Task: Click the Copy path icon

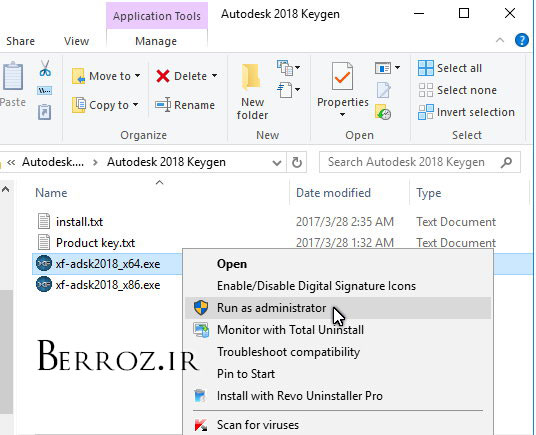Action: (x=45, y=91)
